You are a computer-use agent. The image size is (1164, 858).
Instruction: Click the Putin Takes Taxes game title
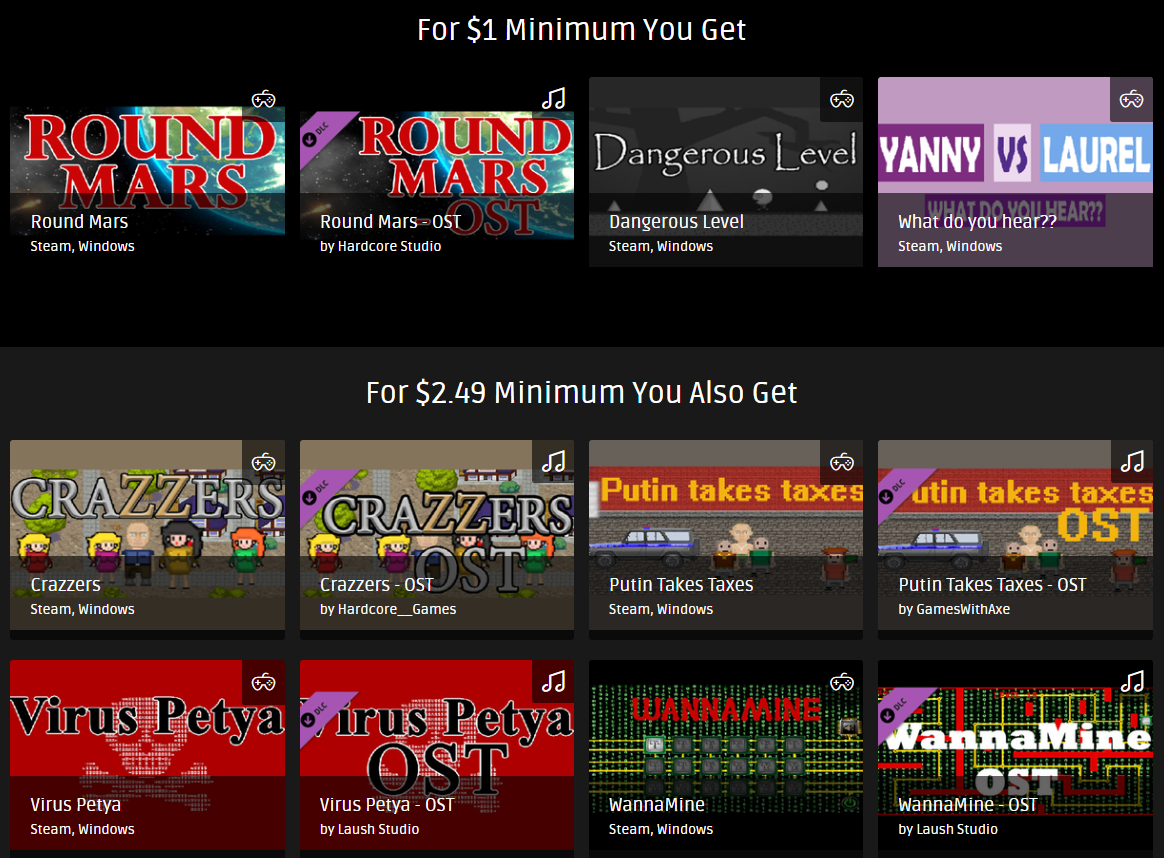click(681, 584)
